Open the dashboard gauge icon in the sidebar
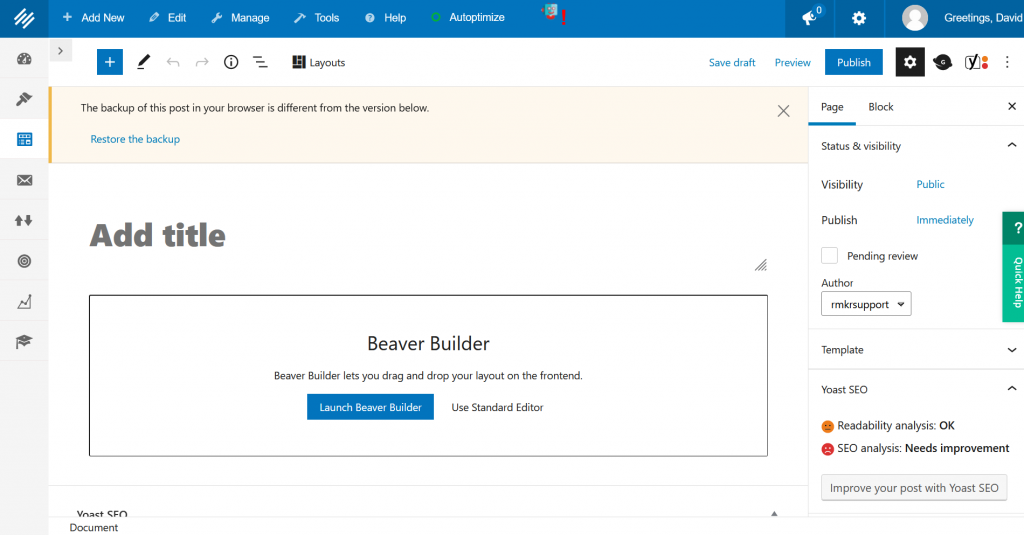Viewport: 1024px width, 535px height. tap(24, 59)
